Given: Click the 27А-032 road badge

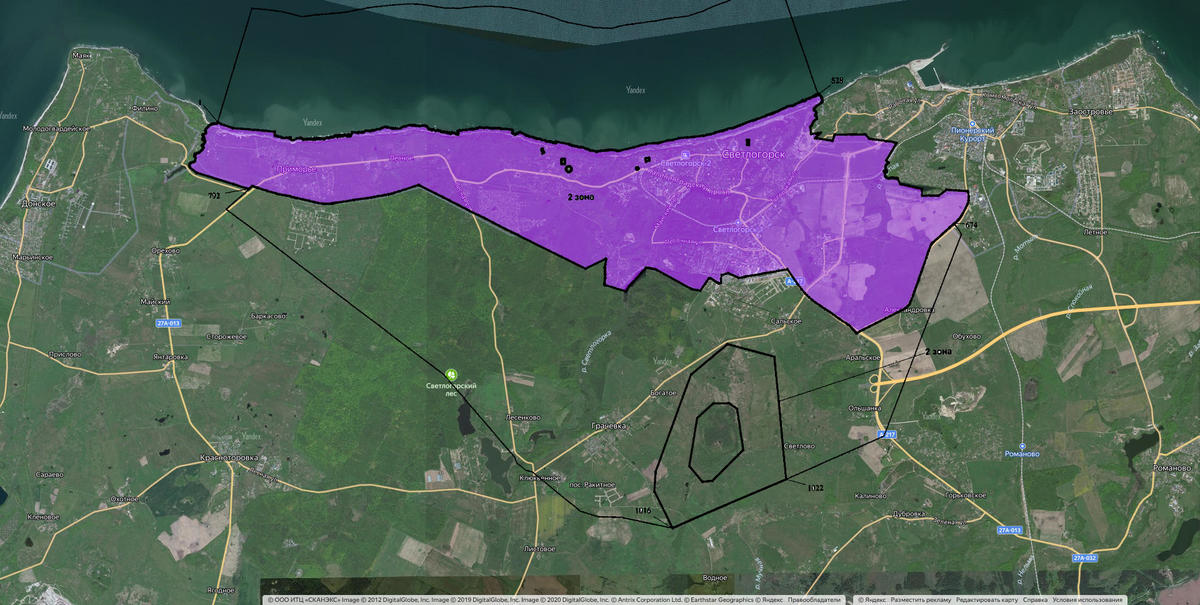Looking at the screenshot, I should coord(1084,558).
